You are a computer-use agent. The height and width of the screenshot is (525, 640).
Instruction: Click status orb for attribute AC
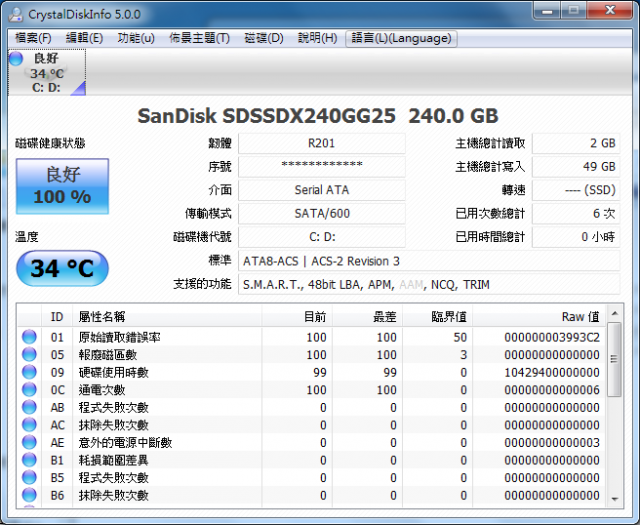click(29, 425)
